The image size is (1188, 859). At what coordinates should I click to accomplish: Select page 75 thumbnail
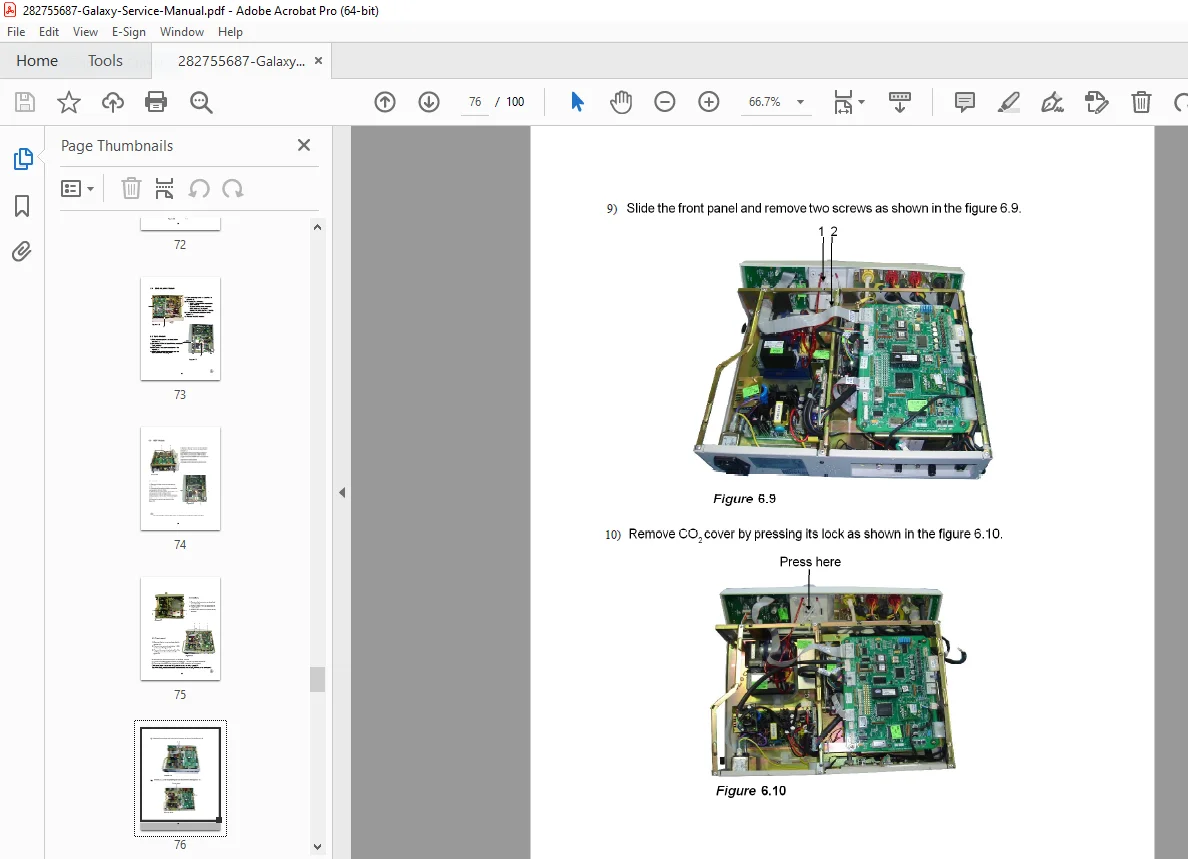[x=180, y=629]
